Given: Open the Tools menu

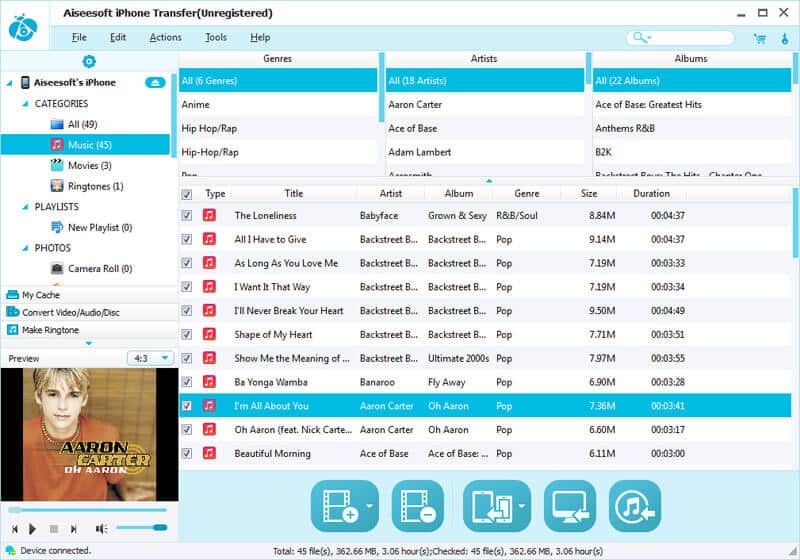Looking at the screenshot, I should click(x=215, y=38).
